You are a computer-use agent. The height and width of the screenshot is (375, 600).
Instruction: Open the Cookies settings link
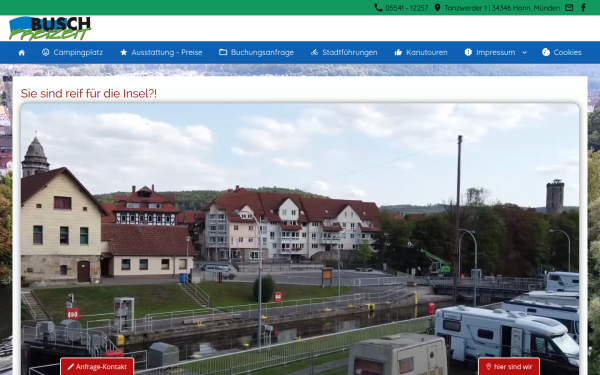click(562, 52)
